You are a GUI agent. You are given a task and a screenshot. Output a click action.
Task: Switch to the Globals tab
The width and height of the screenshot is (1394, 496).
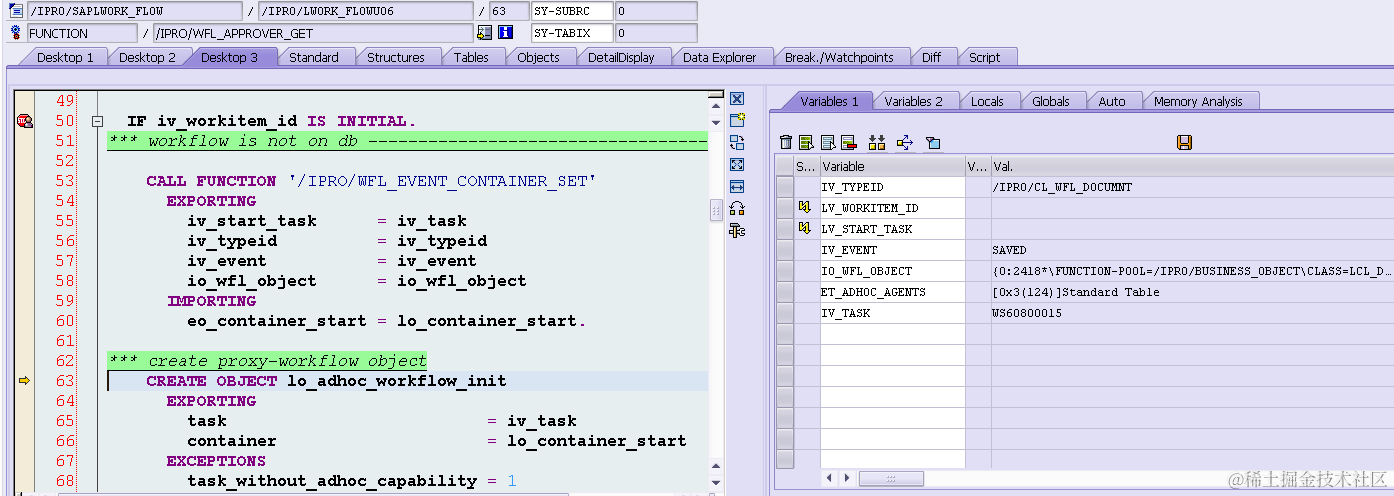tap(1051, 101)
